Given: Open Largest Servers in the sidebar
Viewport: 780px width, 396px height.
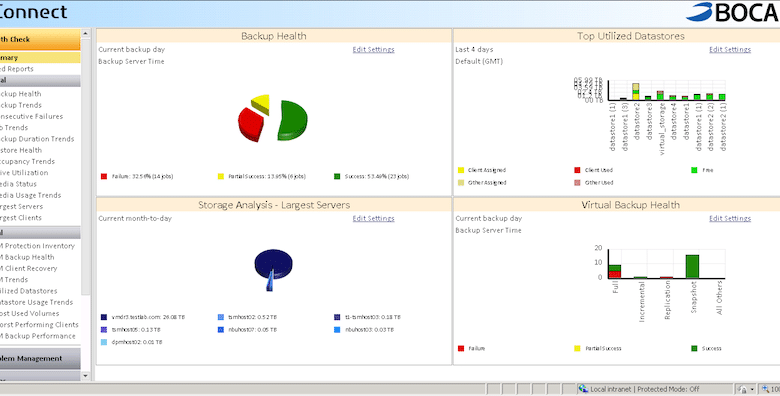Looking at the screenshot, I should [x=21, y=206].
